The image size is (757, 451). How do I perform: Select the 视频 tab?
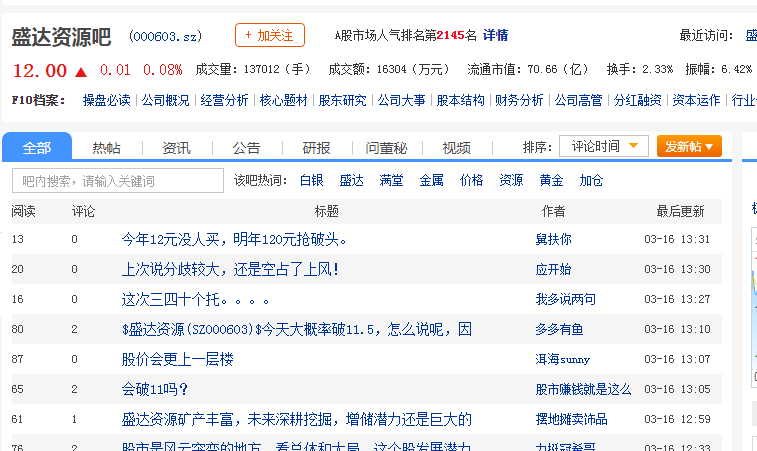point(456,148)
